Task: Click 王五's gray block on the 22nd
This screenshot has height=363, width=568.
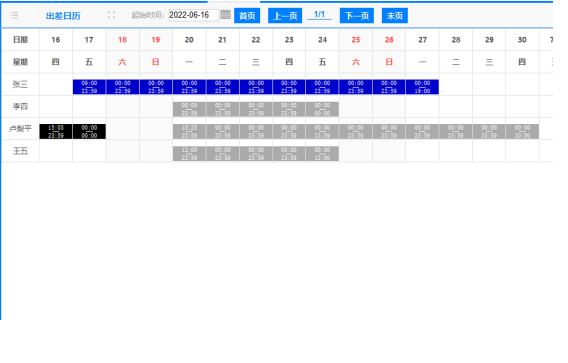Action: tap(256, 154)
